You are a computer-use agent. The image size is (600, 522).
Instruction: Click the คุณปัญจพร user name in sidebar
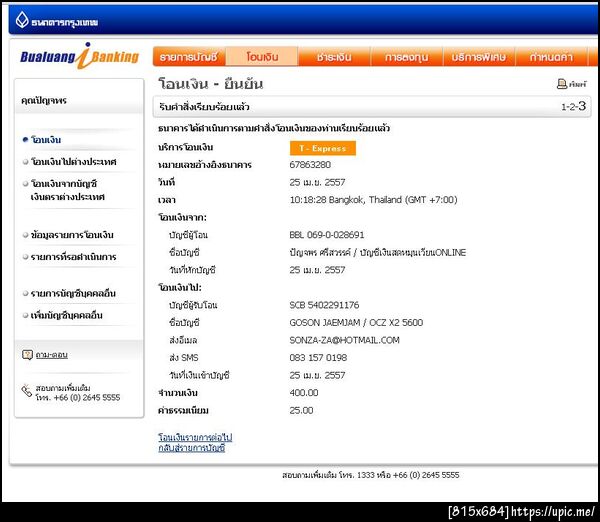(44, 101)
